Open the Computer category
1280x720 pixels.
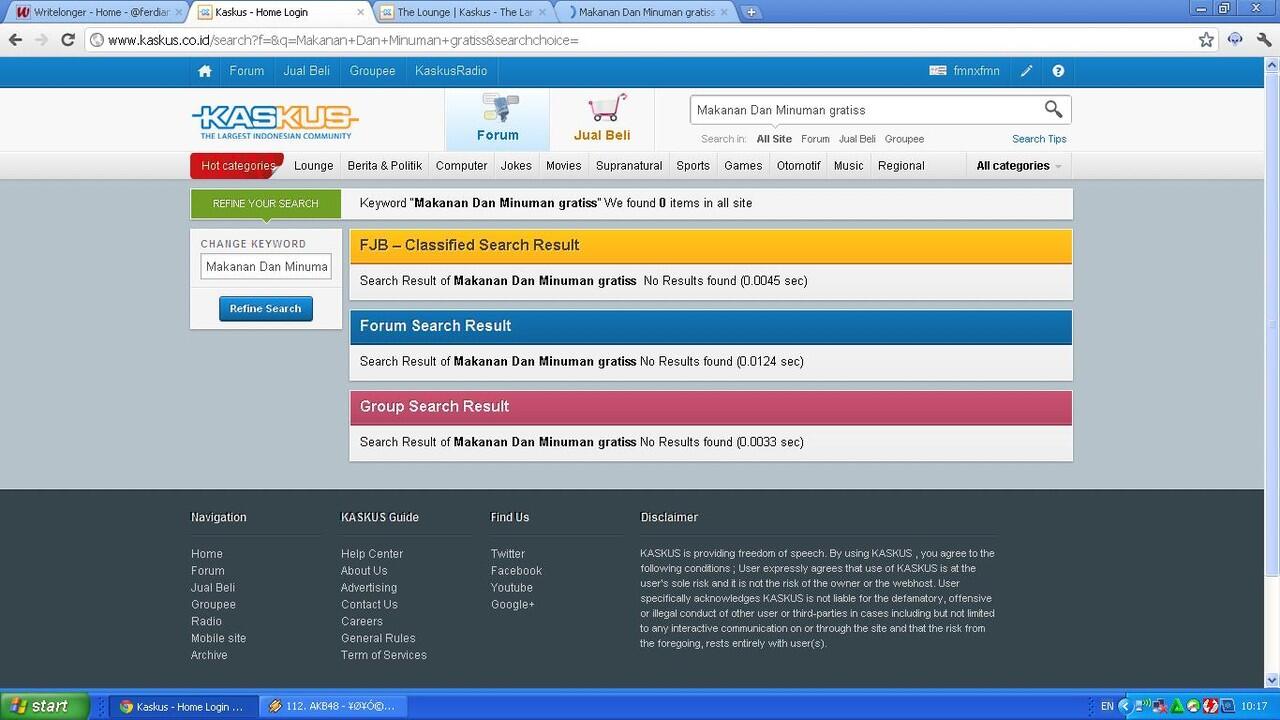click(462, 166)
